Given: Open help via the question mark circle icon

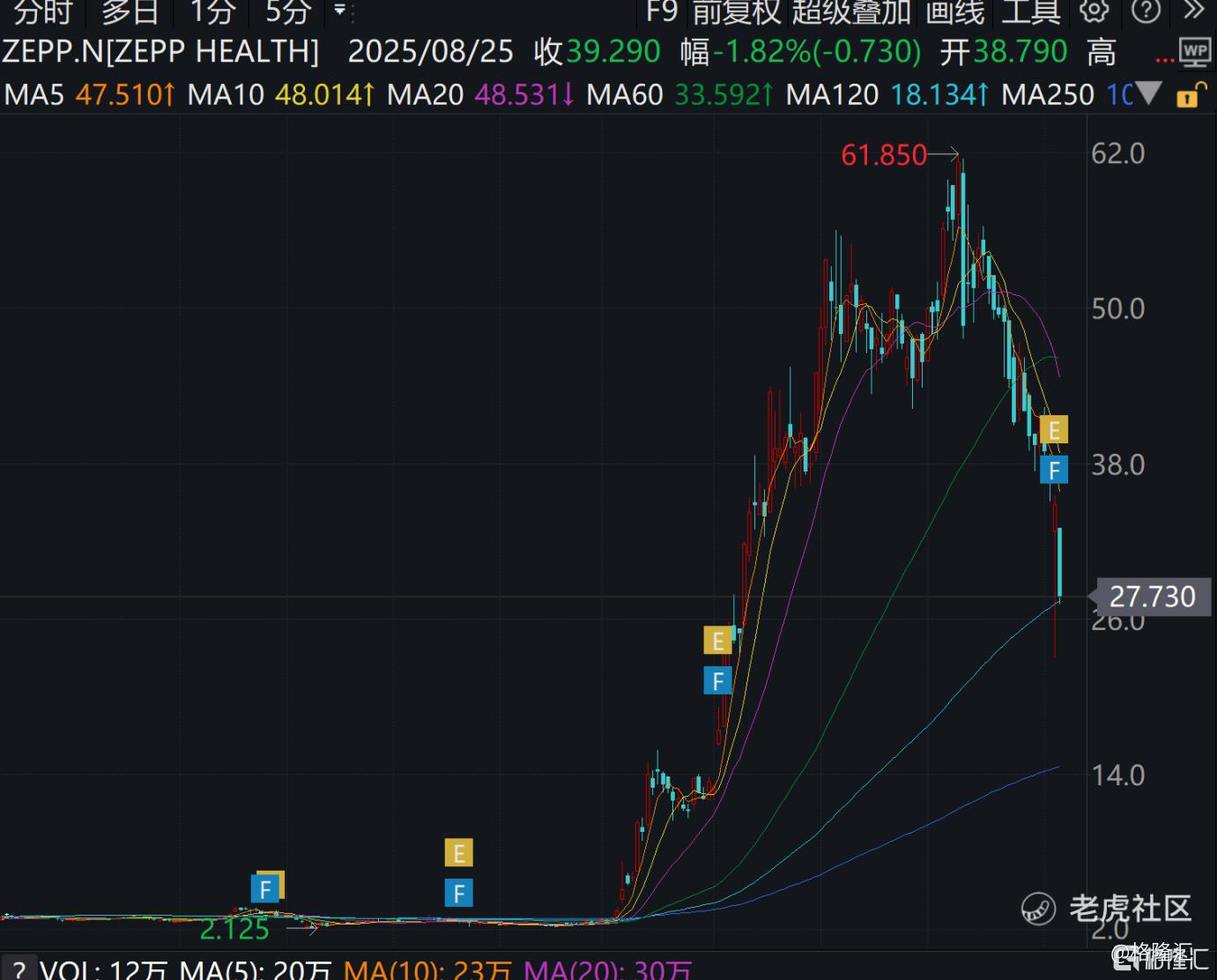Looking at the screenshot, I should [1146, 11].
